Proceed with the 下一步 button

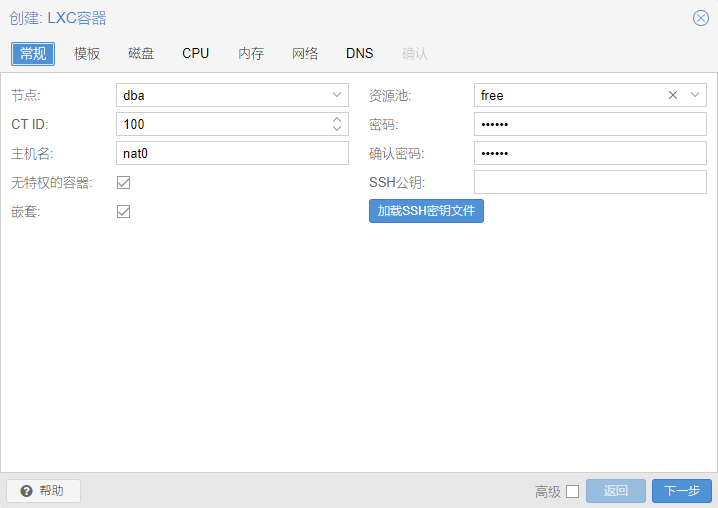(682, 491)
